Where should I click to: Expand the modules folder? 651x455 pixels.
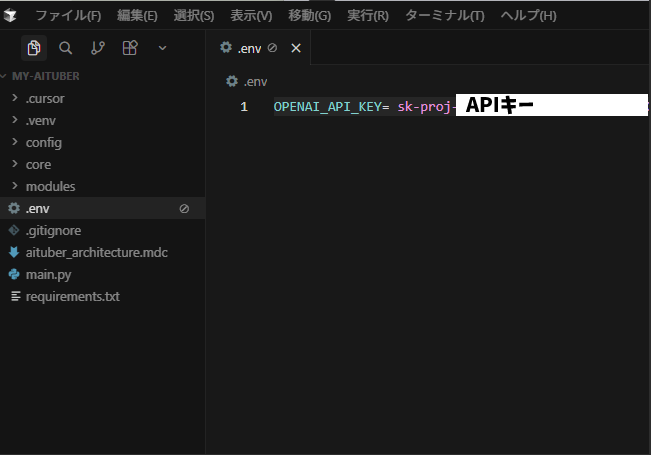coord(50,186)
